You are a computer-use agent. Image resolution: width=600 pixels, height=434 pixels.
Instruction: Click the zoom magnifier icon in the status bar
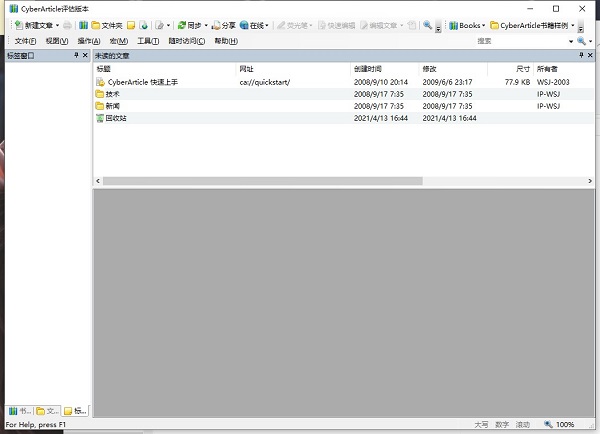pos(548,424)
